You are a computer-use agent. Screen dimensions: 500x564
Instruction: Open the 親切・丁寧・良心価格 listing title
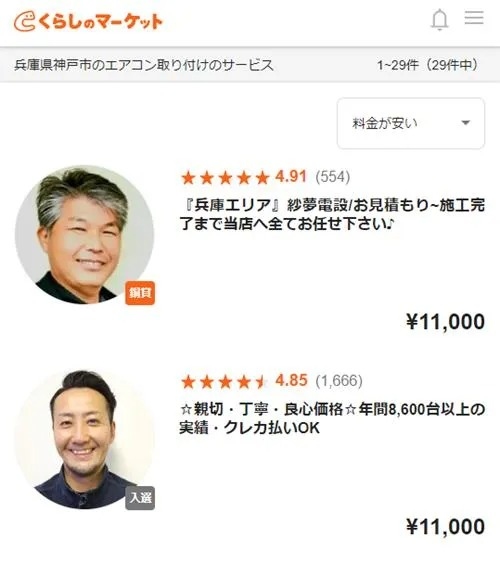pyautogui.click(x=332, y=418)
